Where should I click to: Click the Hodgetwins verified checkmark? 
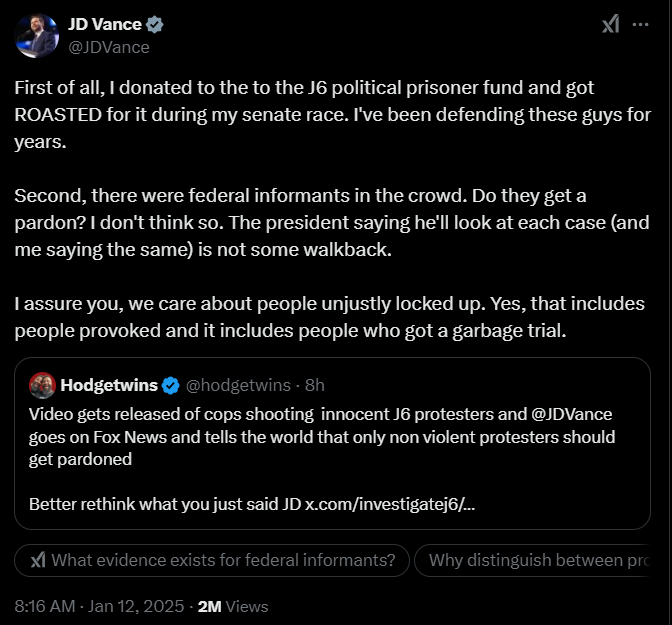pyautogui.click(x=171, y=385)
